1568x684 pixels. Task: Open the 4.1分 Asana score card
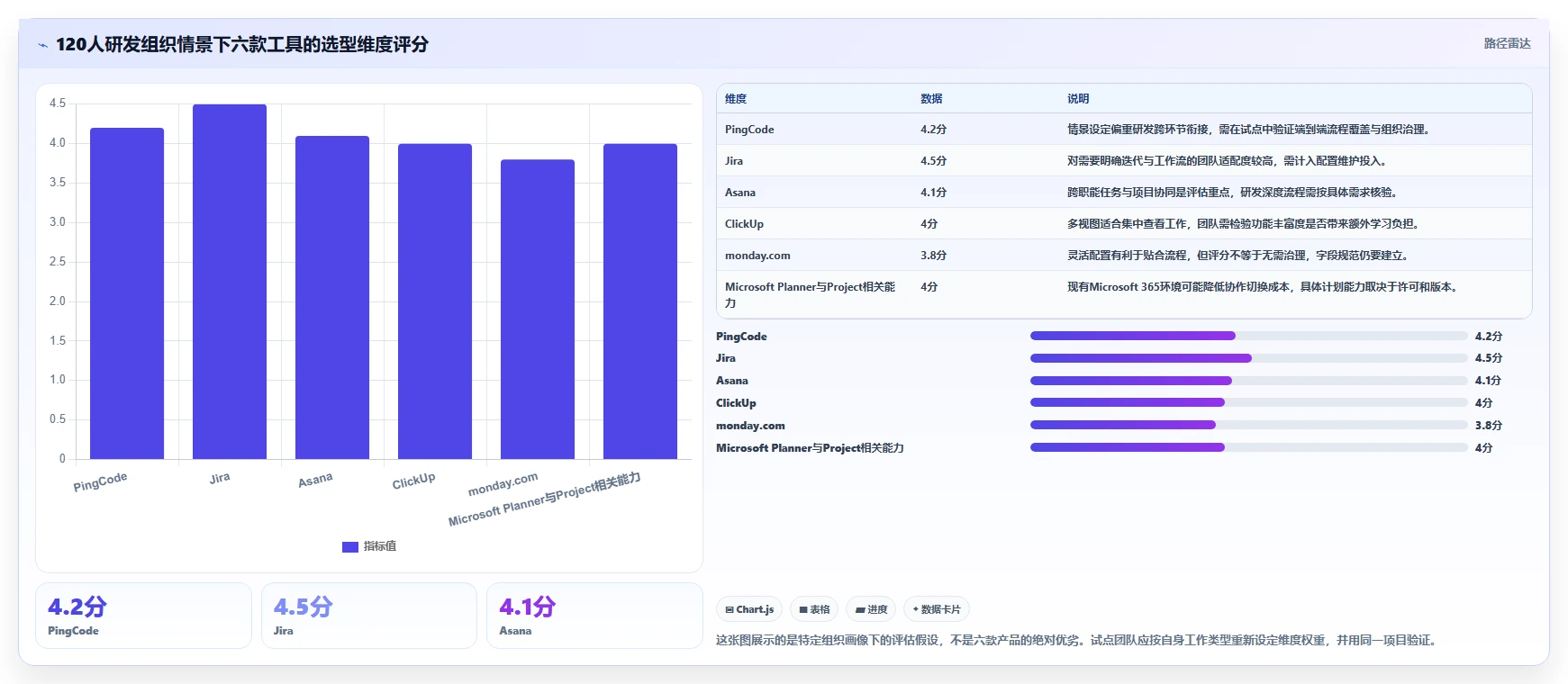(x=594, y=616)
